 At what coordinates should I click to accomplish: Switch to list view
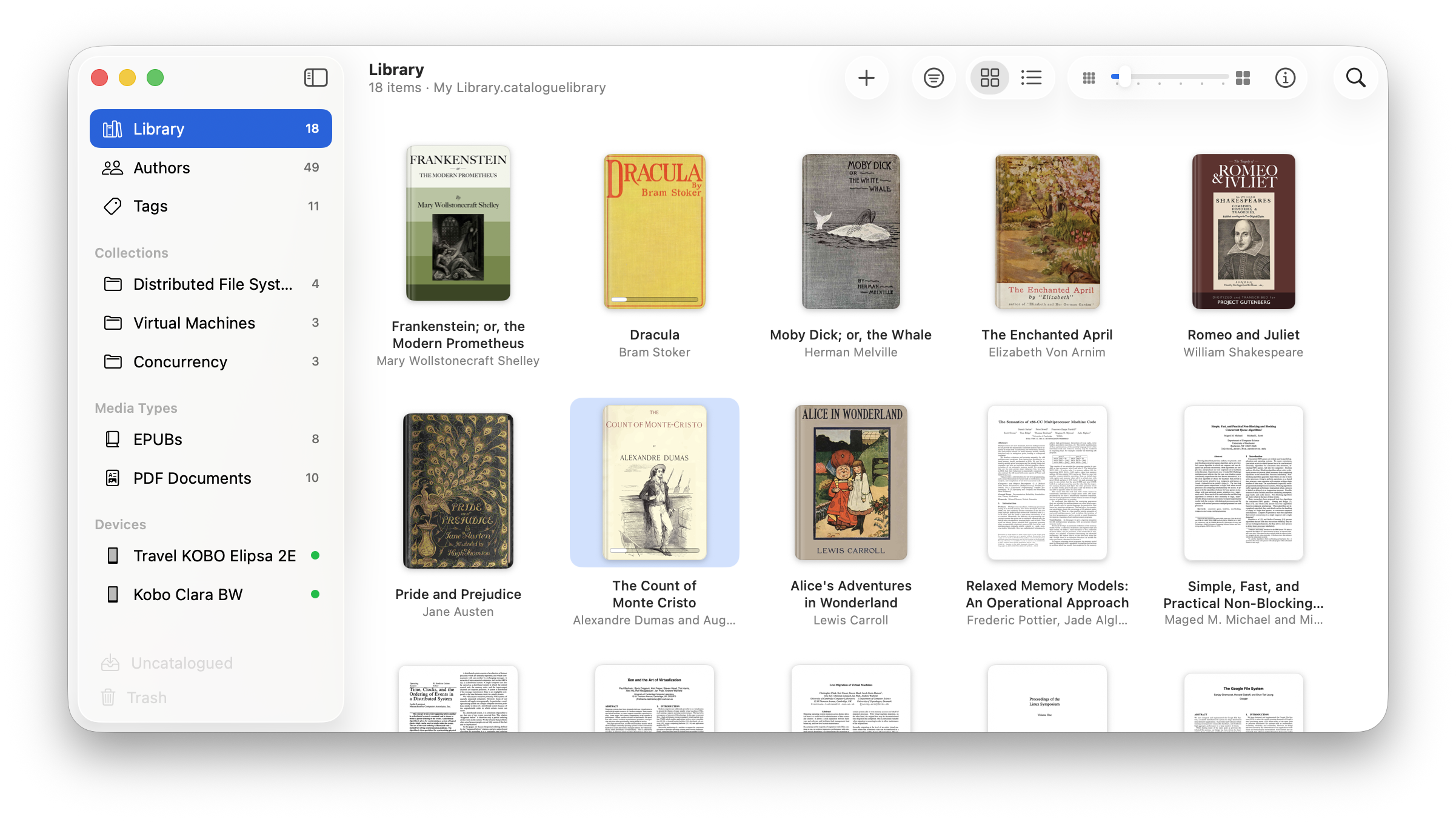(1031, 78)
